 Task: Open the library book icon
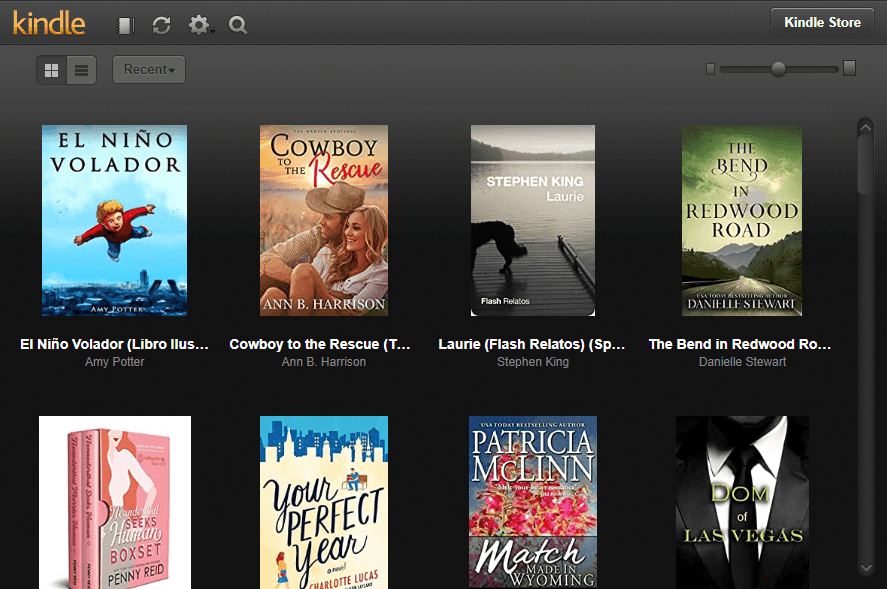click(125, 25)
